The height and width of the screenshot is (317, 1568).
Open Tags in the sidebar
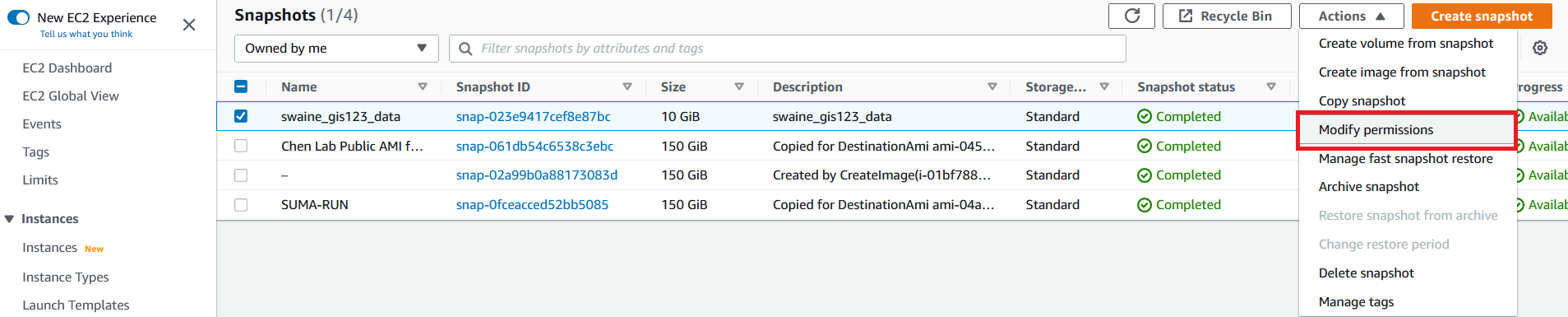coord(35,152)
